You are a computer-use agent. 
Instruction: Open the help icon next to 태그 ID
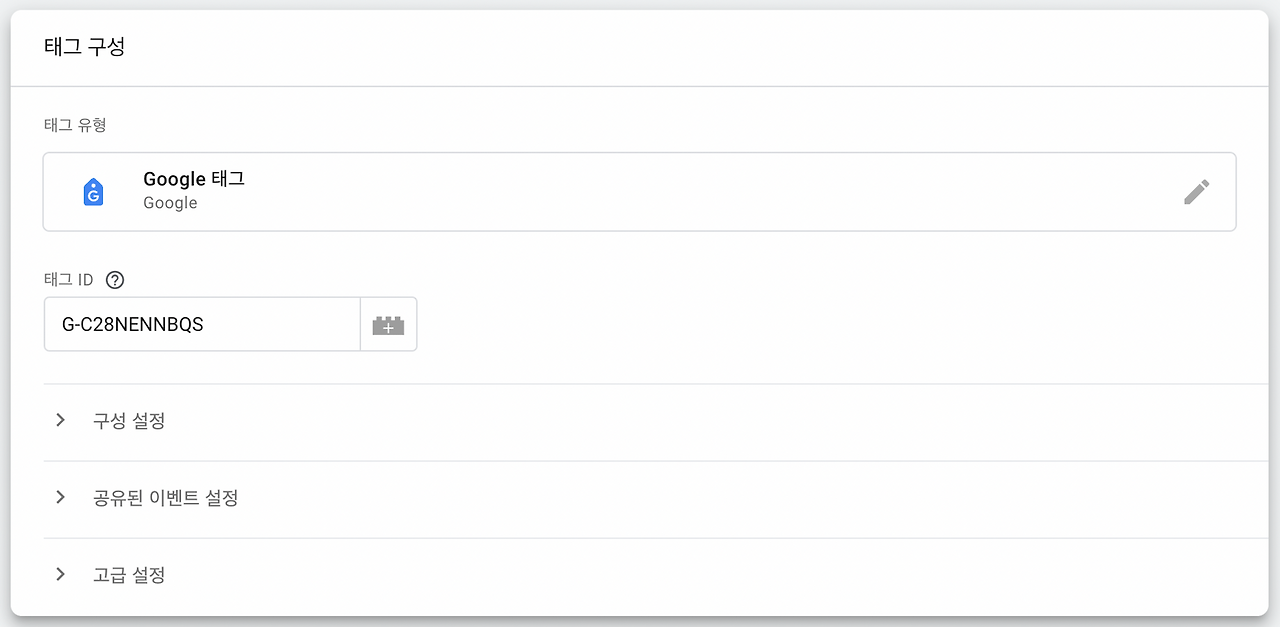[x=114, y=280]
